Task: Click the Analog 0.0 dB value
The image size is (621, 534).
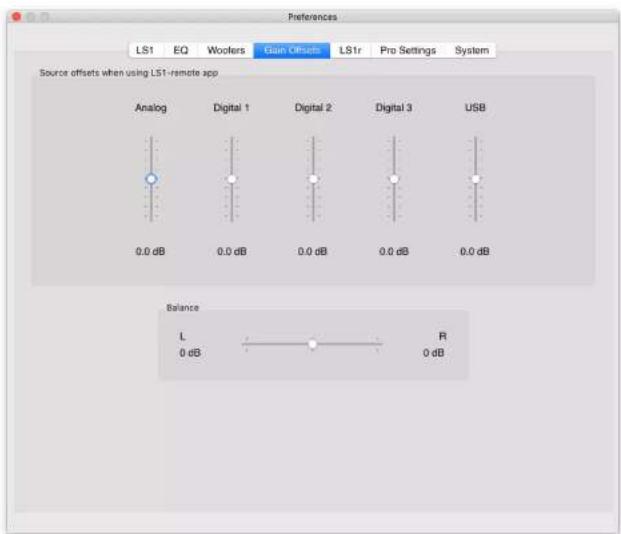Action: point(150,251)
